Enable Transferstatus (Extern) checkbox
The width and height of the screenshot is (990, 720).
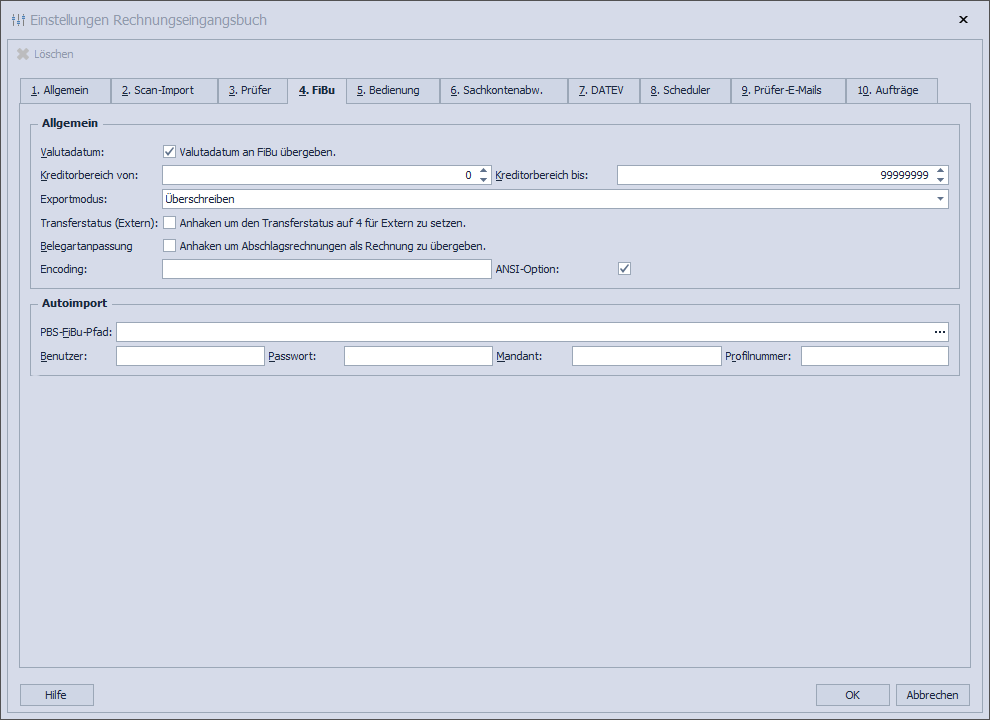click(x=169, y=223)
